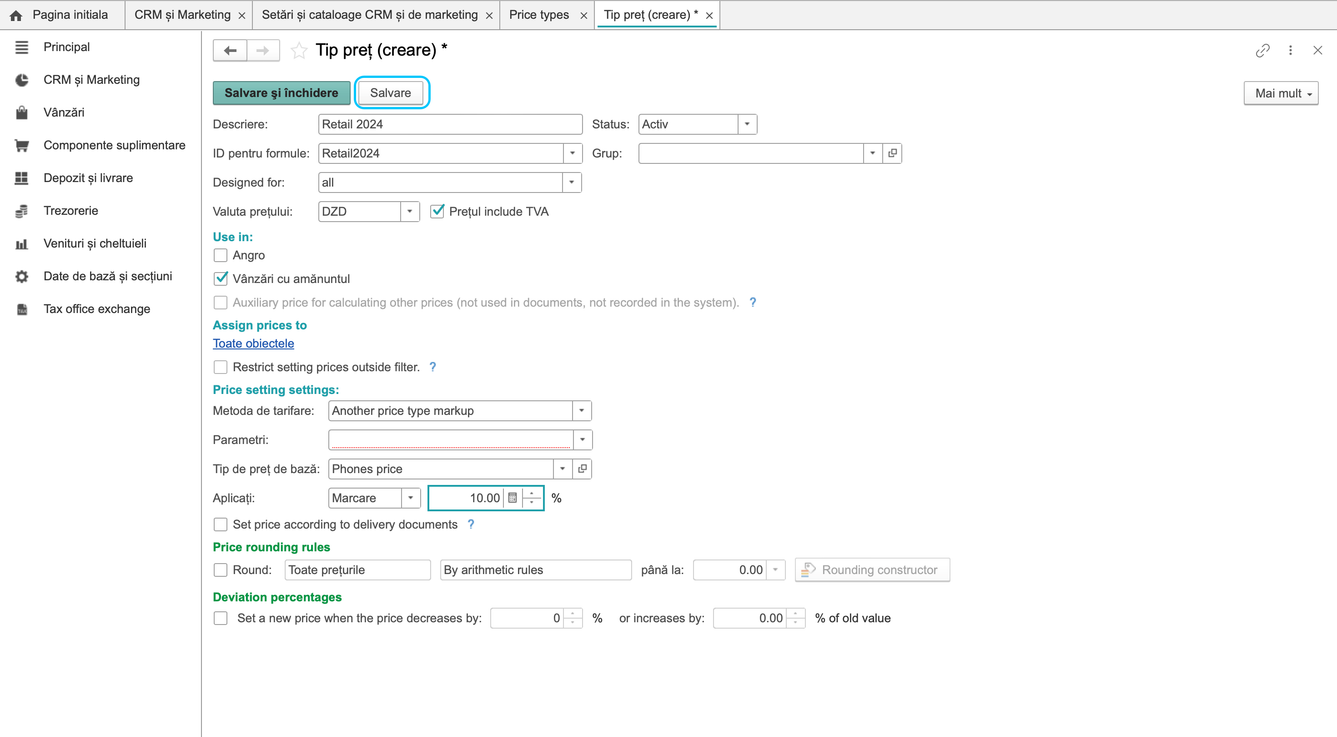Click the Descriere input field
The image size is (1337, 737).
pos(450,124)
